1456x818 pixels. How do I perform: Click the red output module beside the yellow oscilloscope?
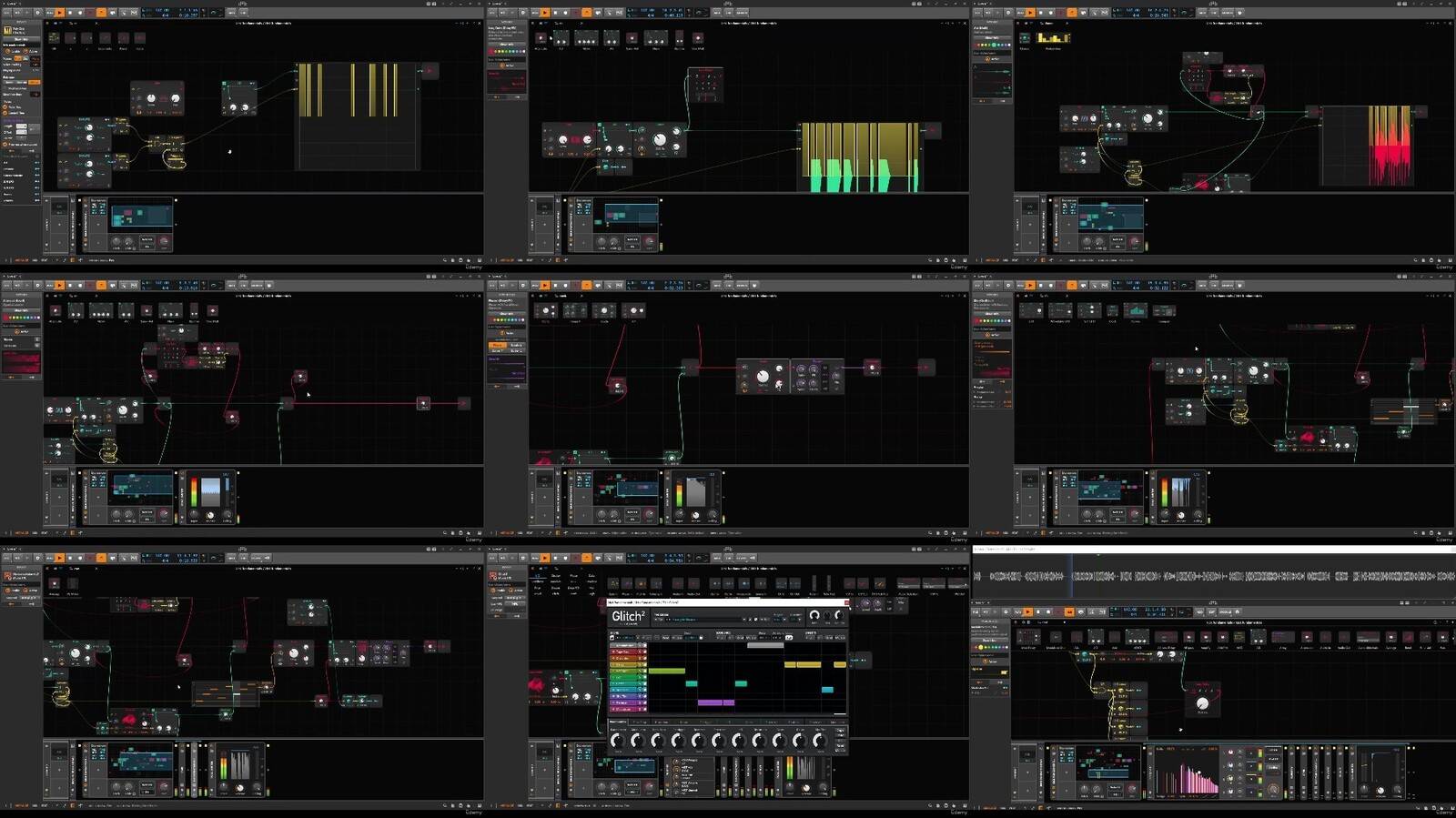(x=429, y=70)
